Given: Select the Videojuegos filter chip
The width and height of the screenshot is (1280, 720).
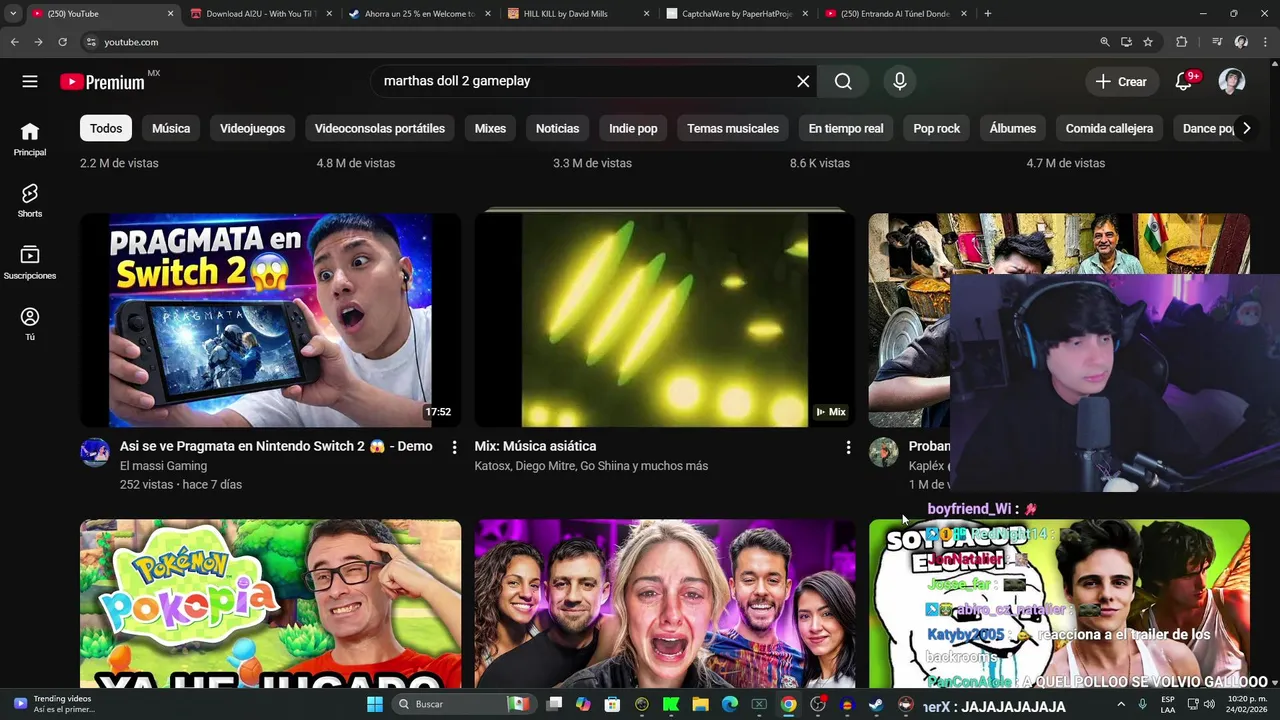Looking at the screenshot, I should tap(252, 128).
